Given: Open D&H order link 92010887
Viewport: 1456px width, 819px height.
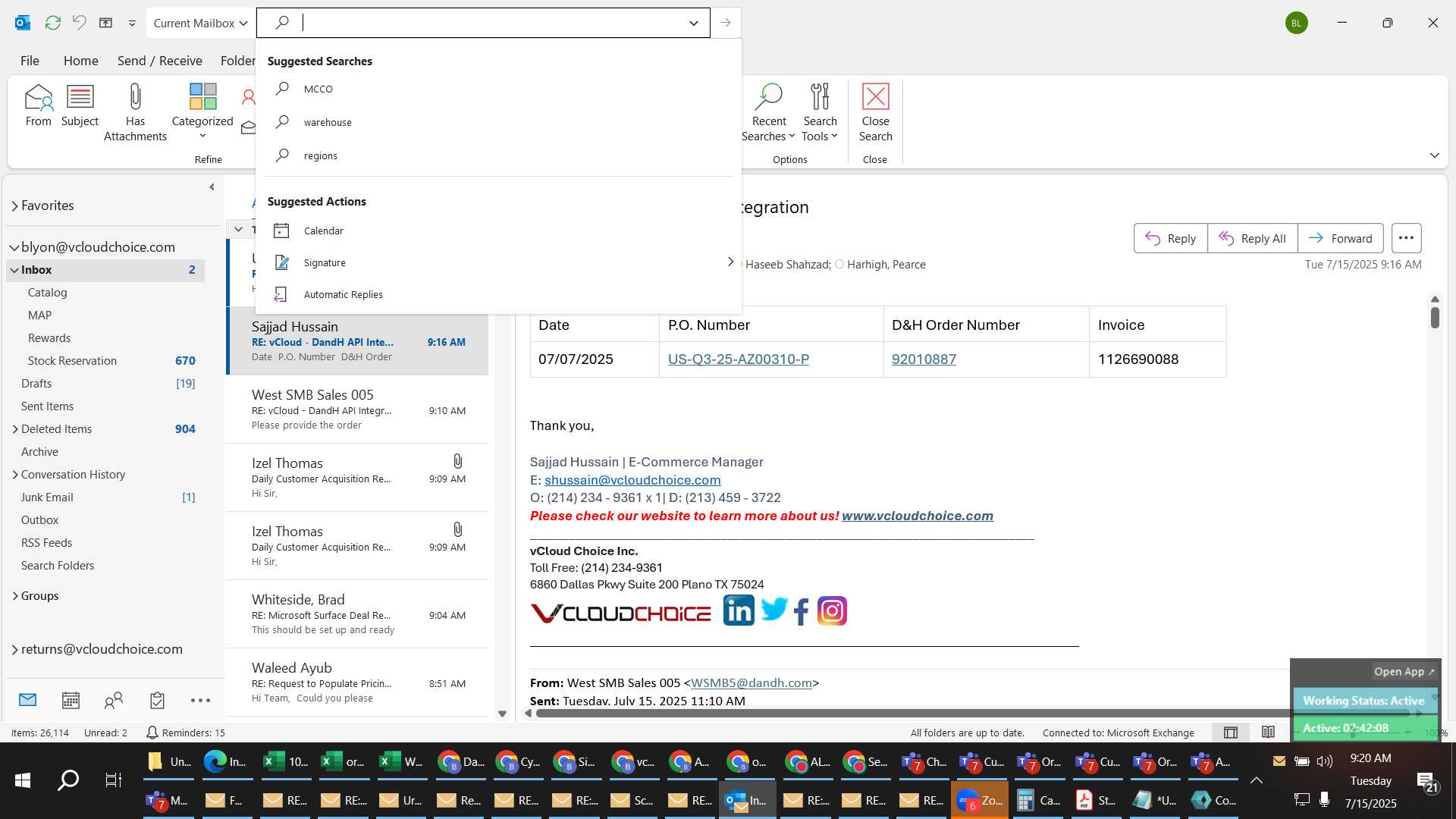Looking at the screenshot, I should [x=923, y=359].
